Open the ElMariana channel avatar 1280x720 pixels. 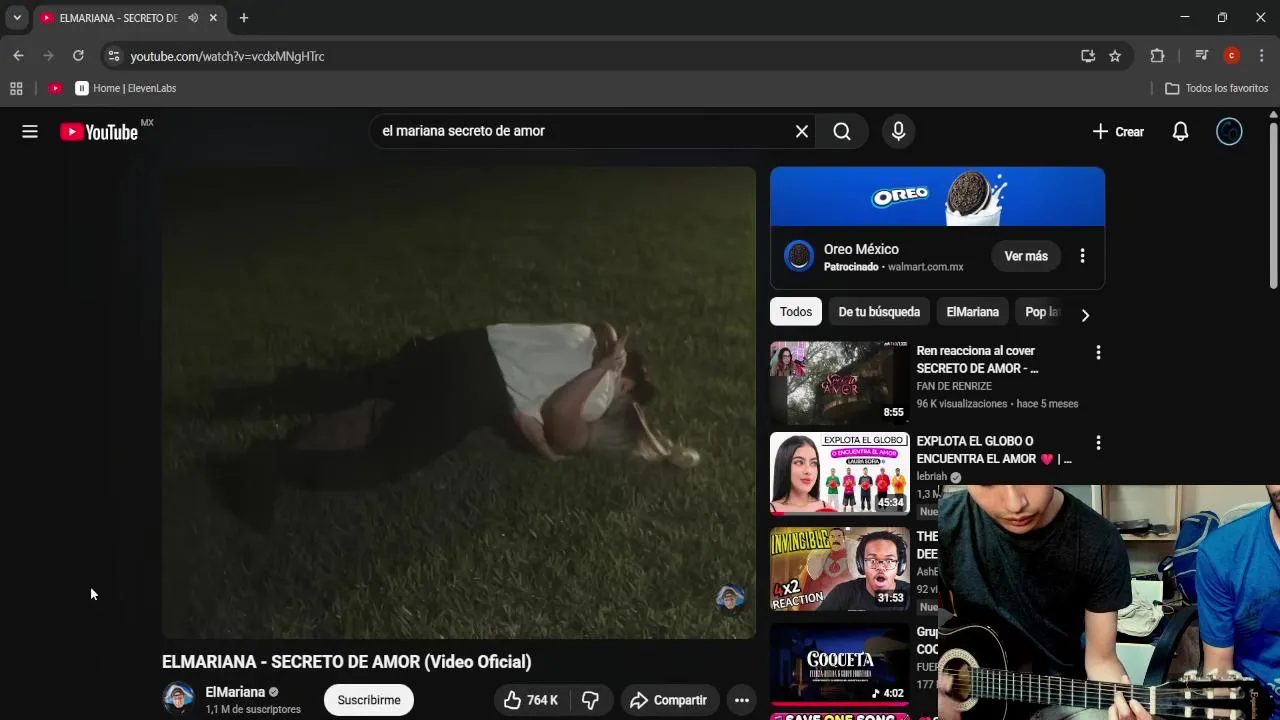point(178,698)
